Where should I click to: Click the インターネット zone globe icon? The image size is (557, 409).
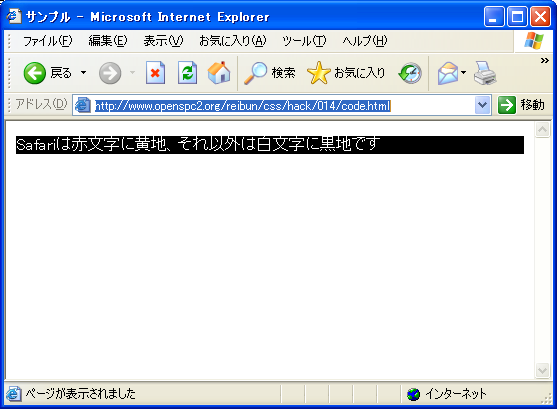point(413,394)
